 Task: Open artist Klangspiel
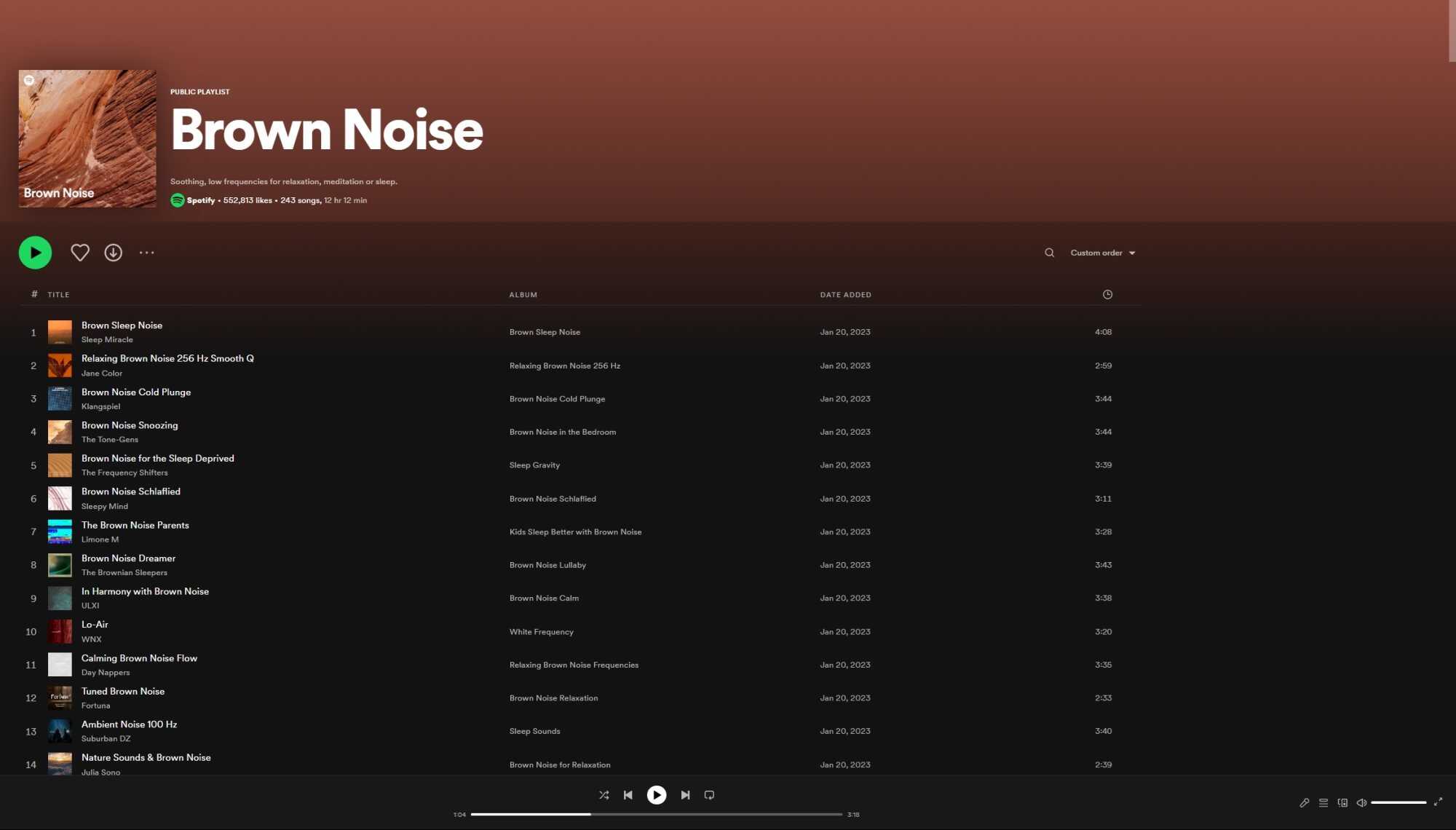pos(100,406)
